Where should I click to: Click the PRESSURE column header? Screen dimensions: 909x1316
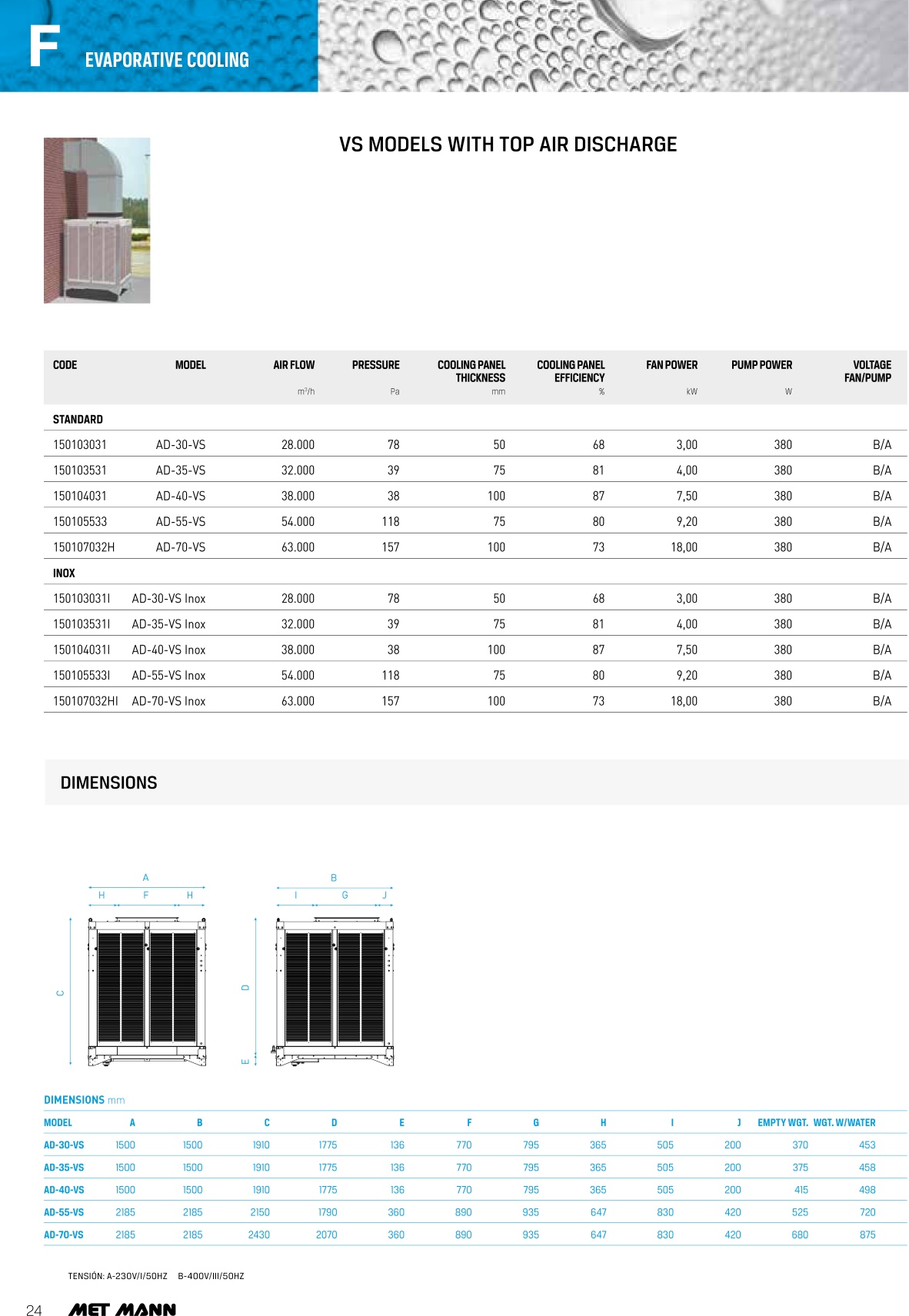tap(376, 365)
